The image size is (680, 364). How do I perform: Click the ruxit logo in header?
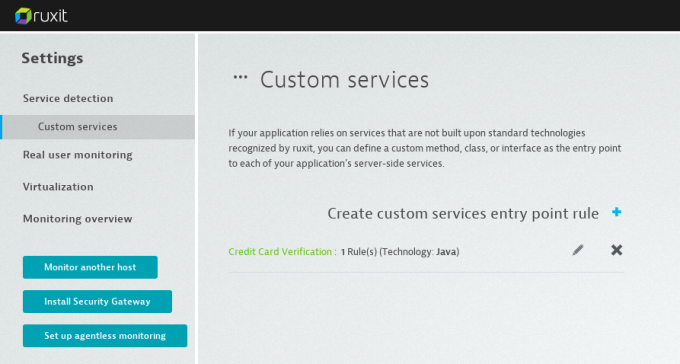[41, 16]
